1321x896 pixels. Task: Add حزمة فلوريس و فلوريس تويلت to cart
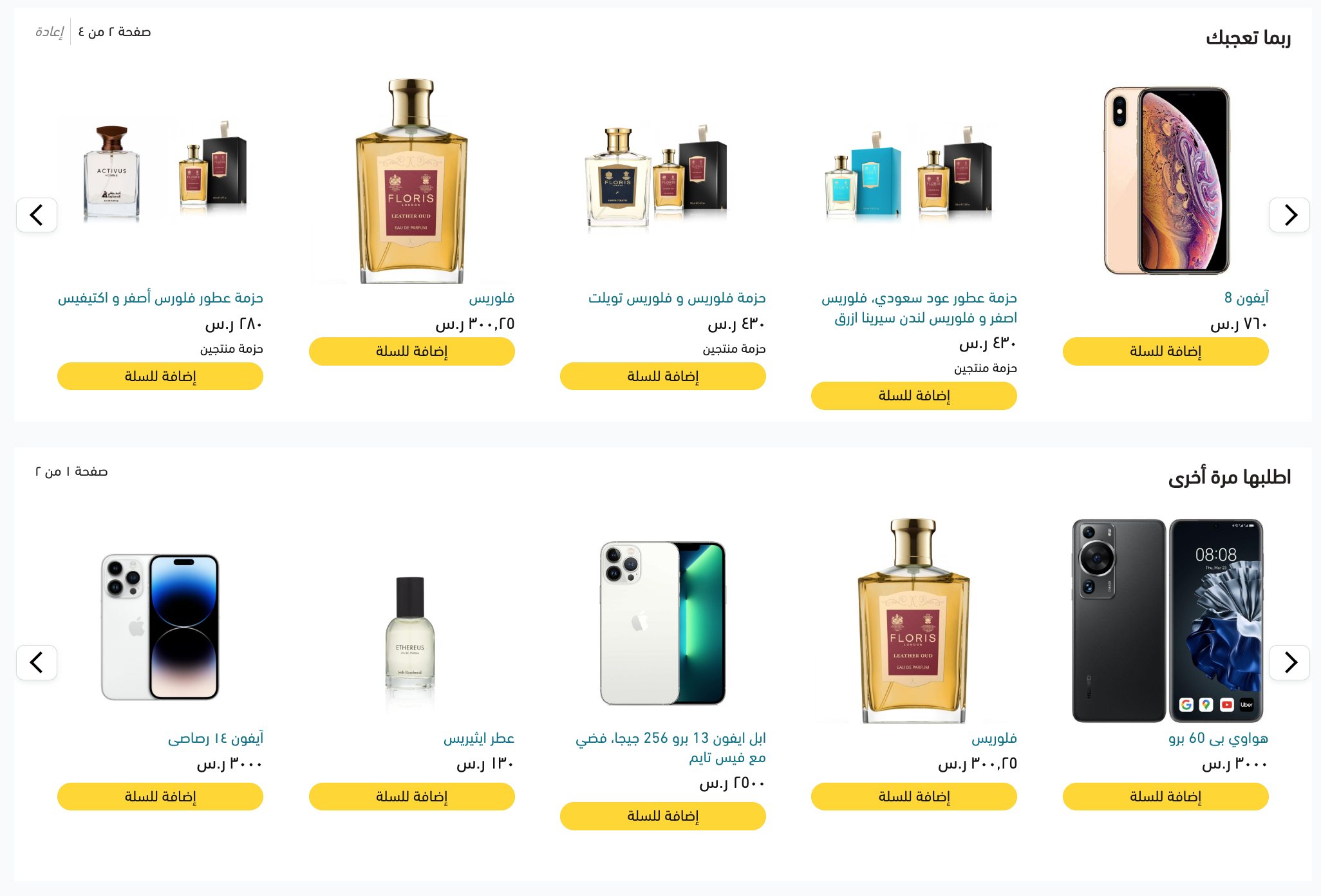coord(662,377)
